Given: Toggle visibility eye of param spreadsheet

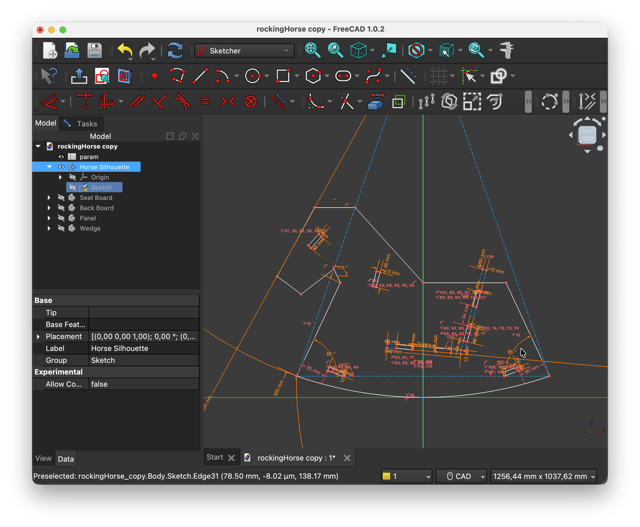Looking at the screenshot, I should (61, 157).
